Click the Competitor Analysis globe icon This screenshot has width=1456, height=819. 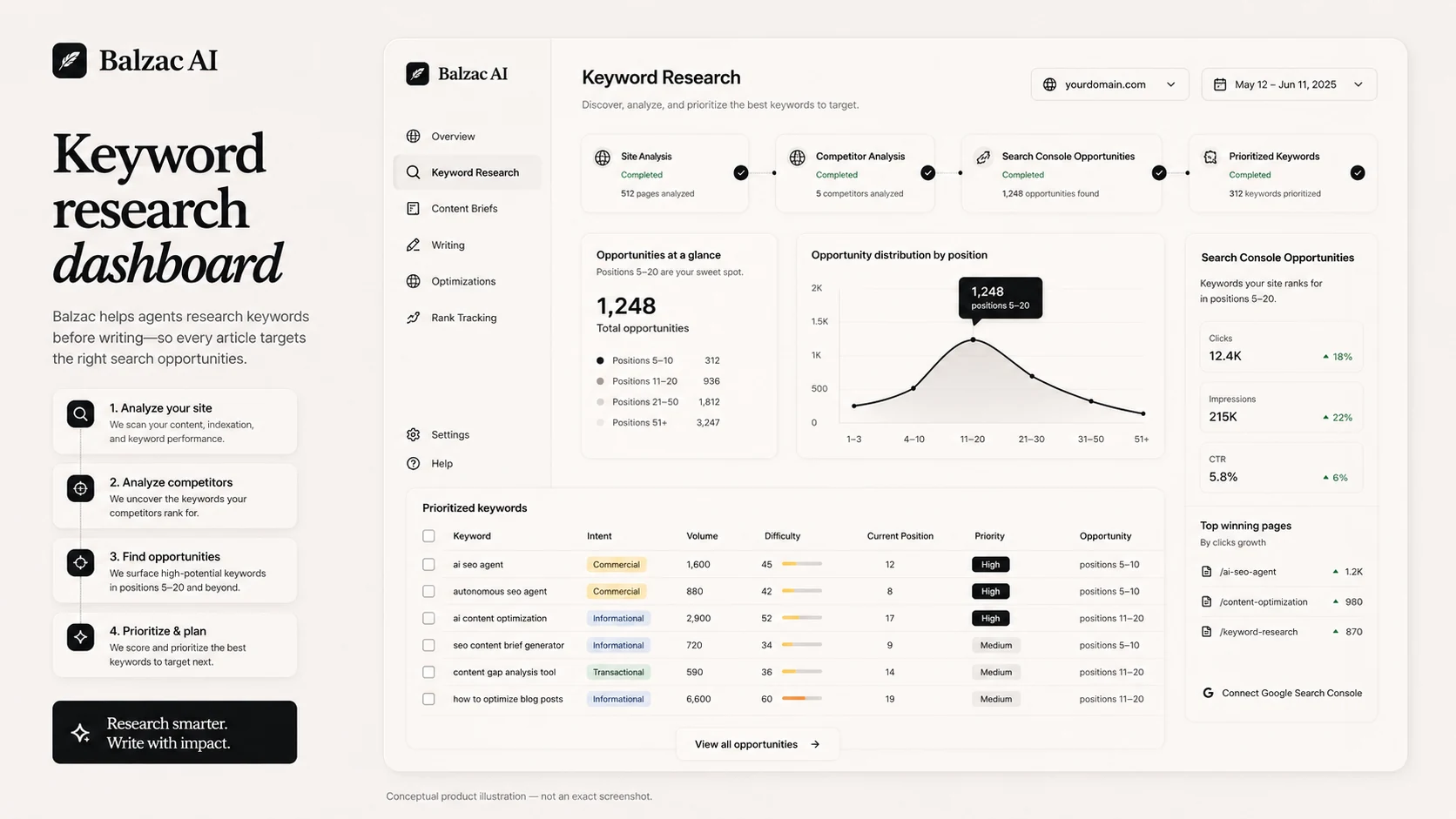click(x=798, y=158)
